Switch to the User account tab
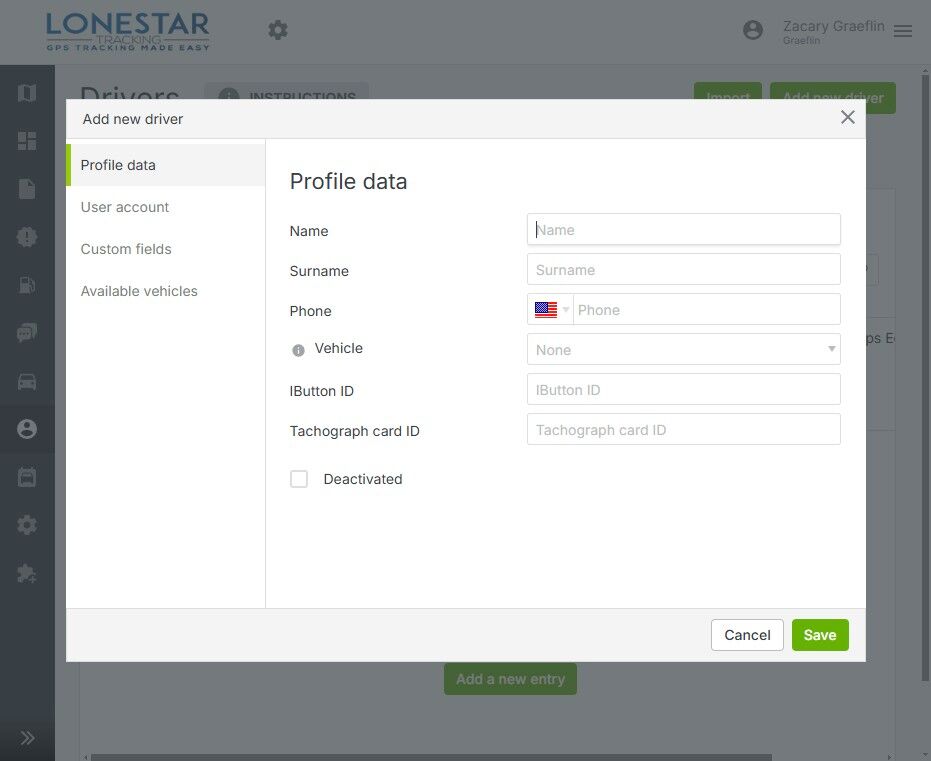The height and width of the screenshot is (761, 931). pyautogui.click(x=125, y=207)
